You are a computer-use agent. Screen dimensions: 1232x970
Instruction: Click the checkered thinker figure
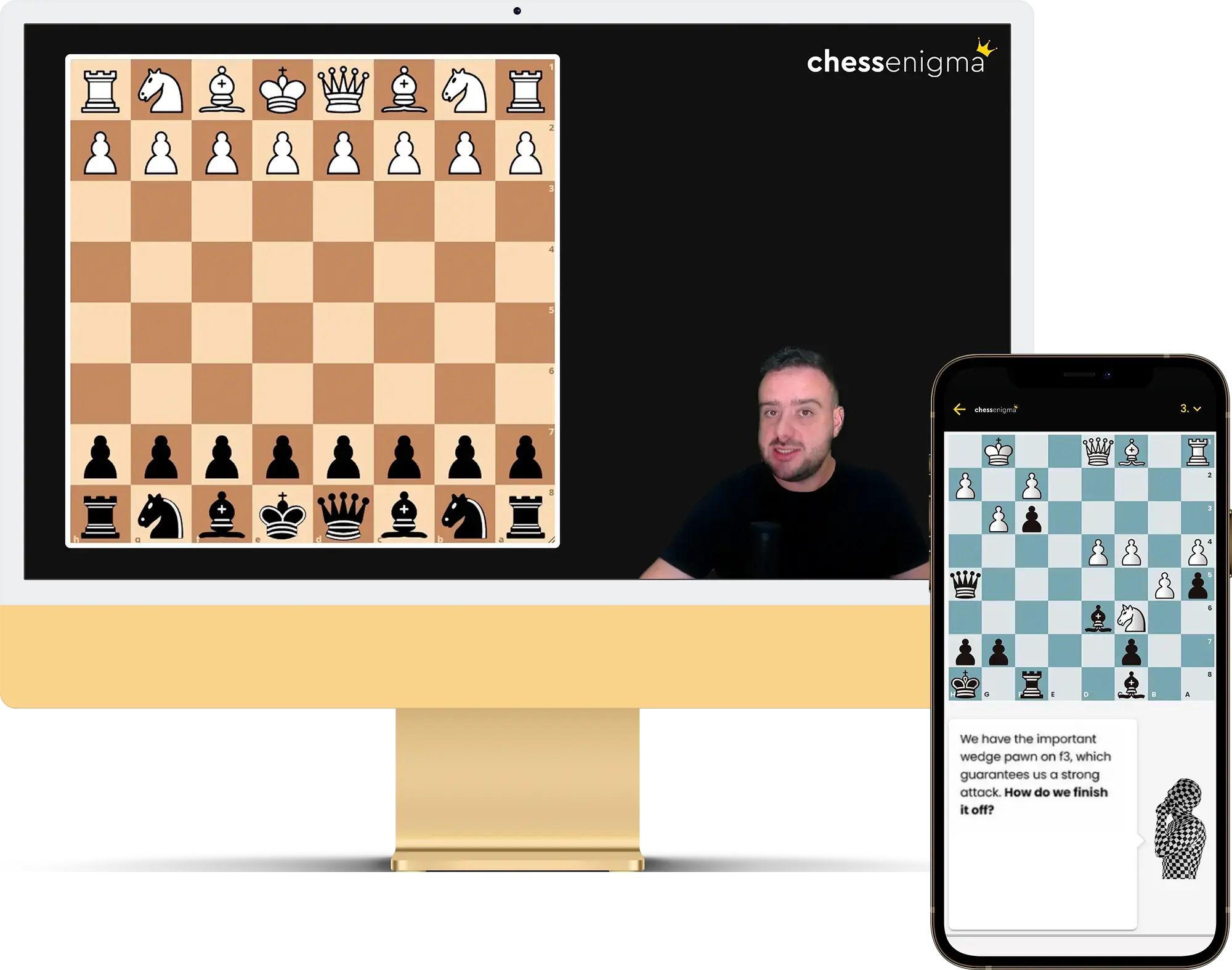pos(1180,828)
